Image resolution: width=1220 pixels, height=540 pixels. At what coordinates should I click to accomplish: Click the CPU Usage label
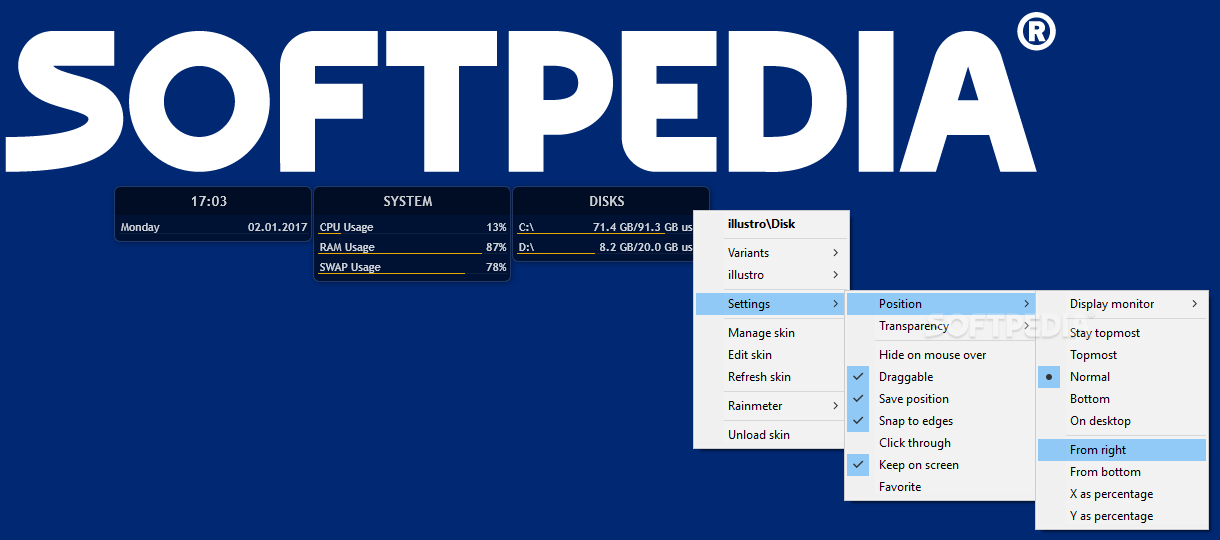coord(346,227)
